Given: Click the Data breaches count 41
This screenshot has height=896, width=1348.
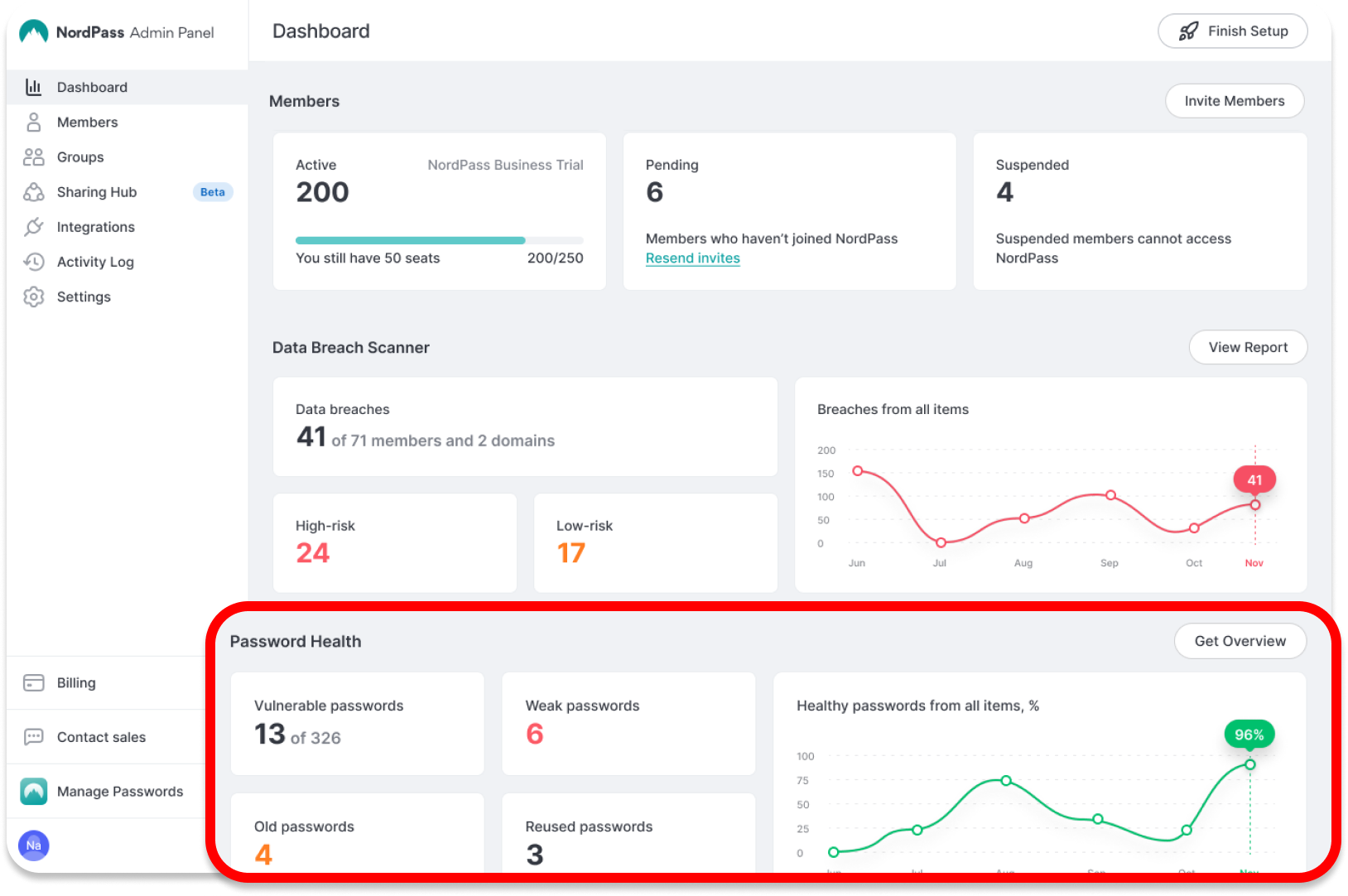Looking at the screenshot, I should coord(311,436).
